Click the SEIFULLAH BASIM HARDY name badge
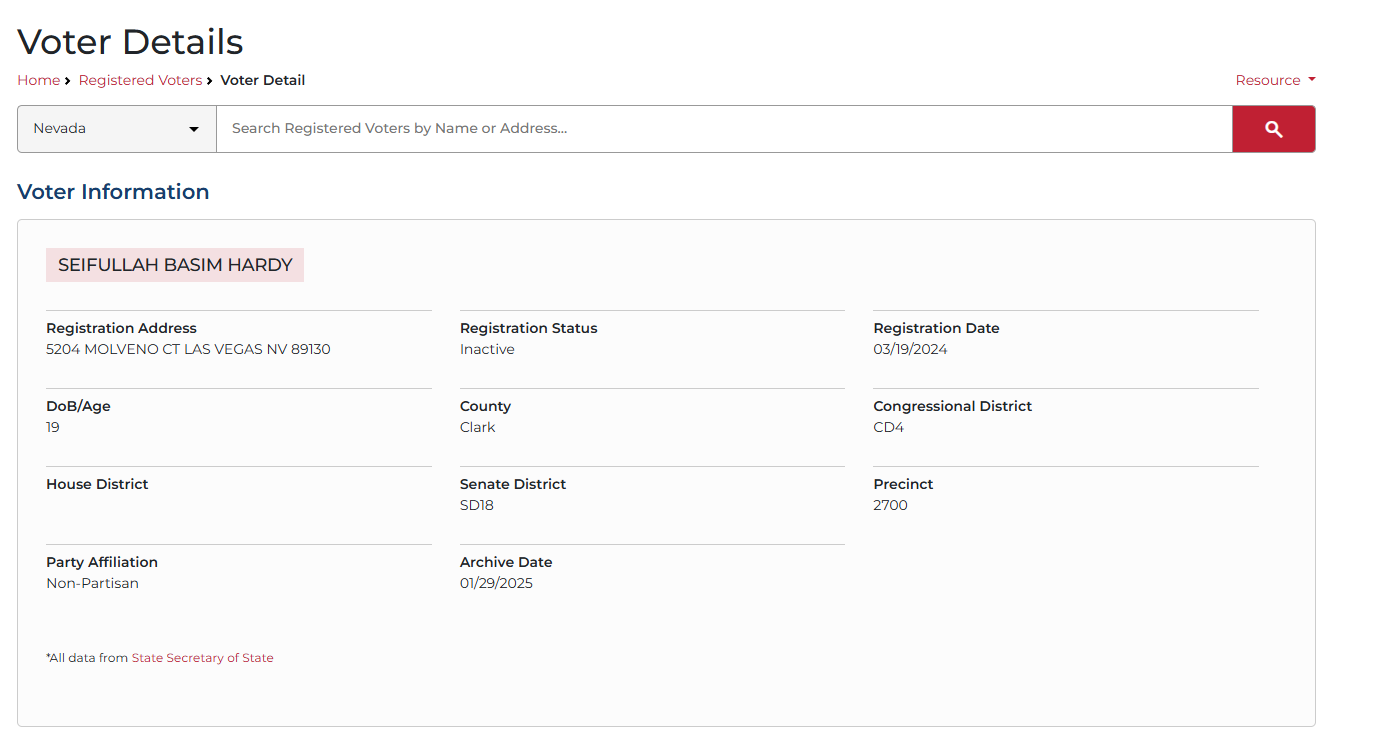 [x=175, y=265]
